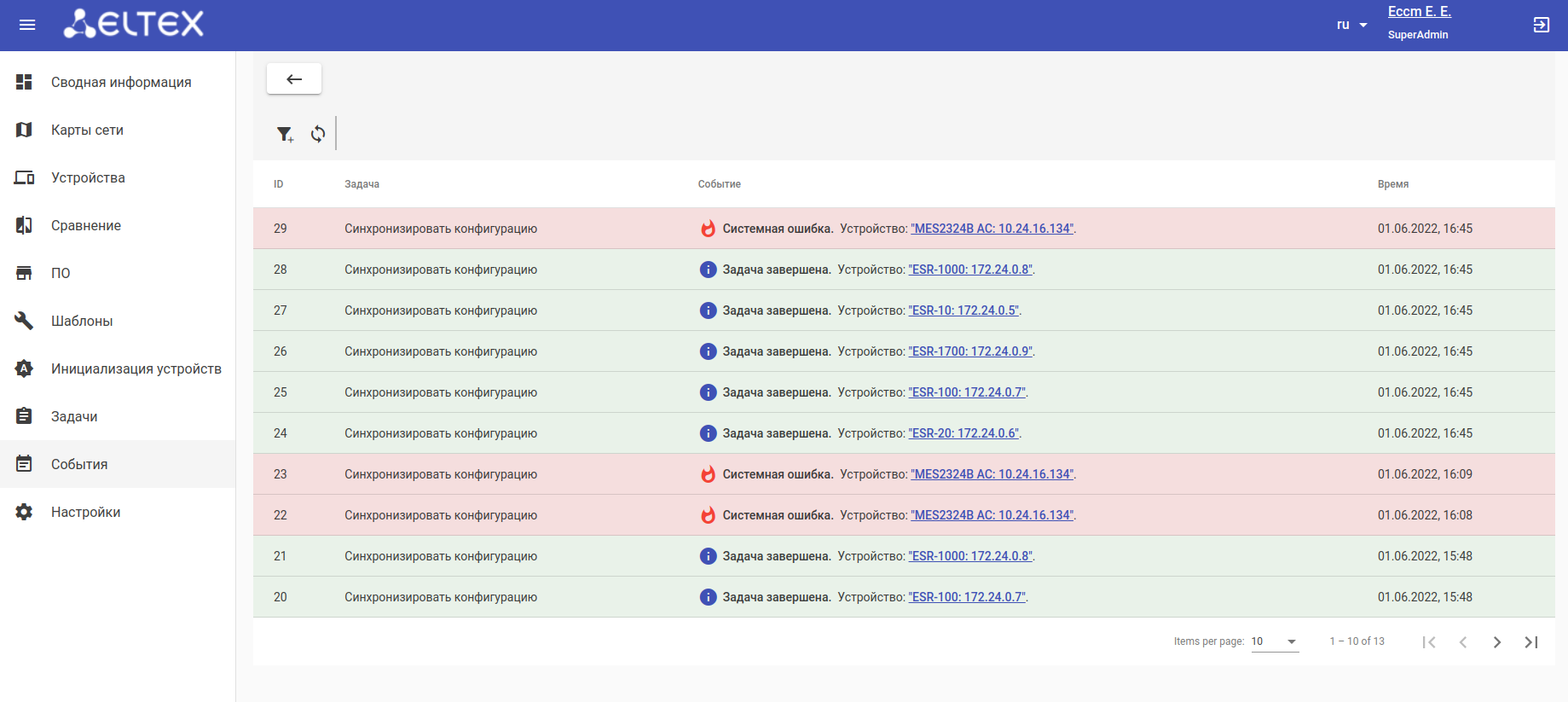Viewport: 1568px width, 702px height.
Task: Open the hamburger navigation menu
Action: 27,25
